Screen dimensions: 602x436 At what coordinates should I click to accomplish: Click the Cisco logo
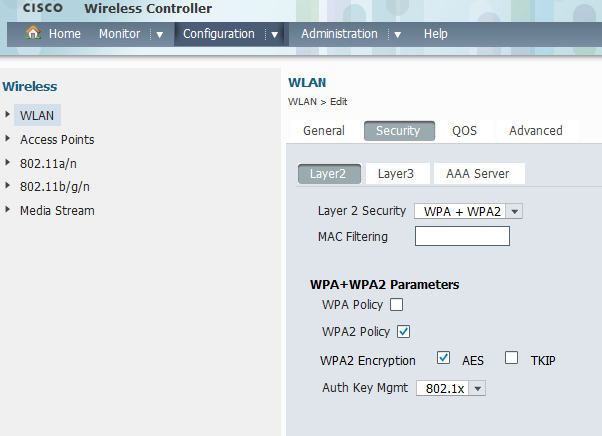(43, 8)
